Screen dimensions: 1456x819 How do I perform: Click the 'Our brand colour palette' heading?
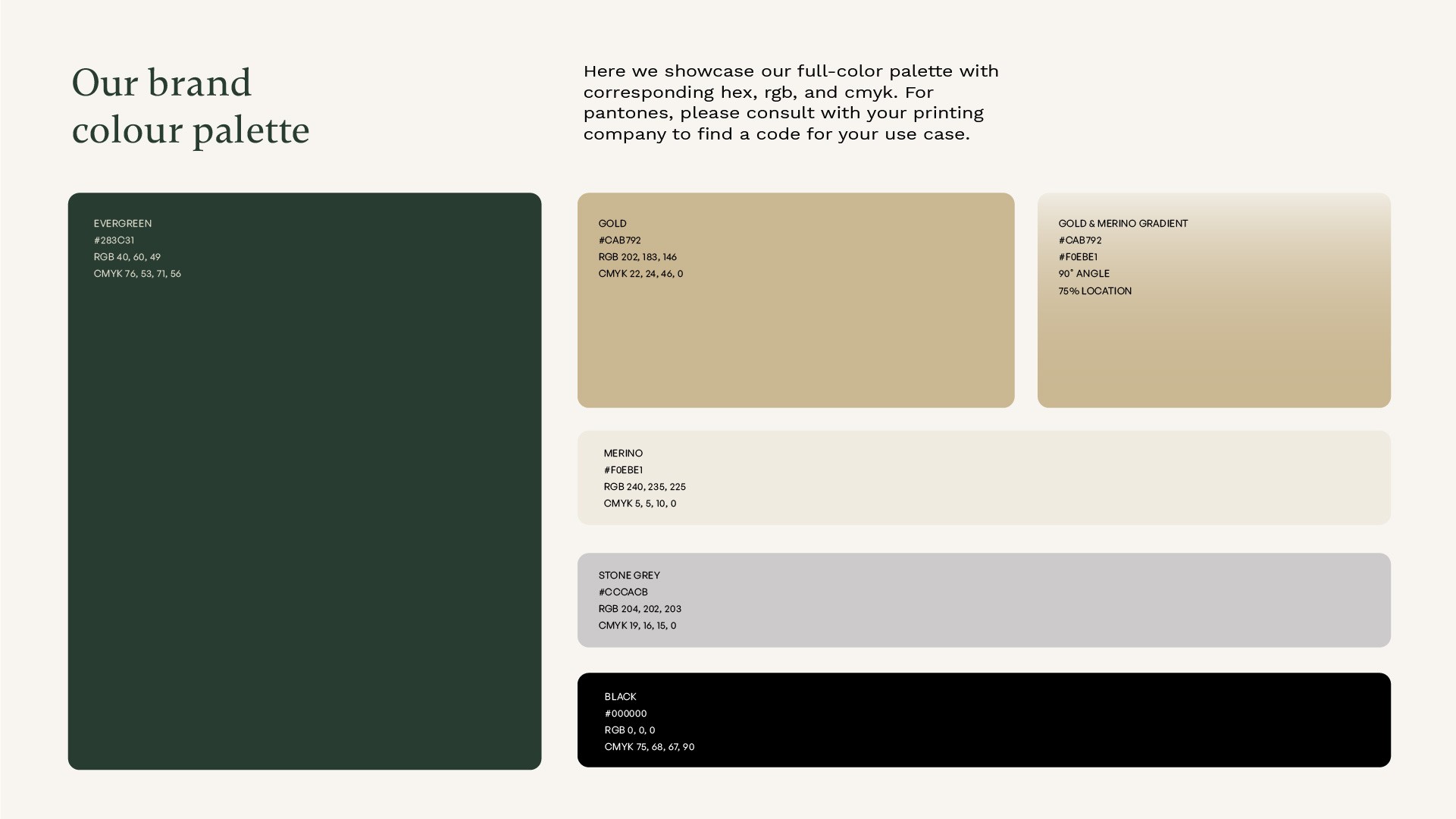(190, 106)
